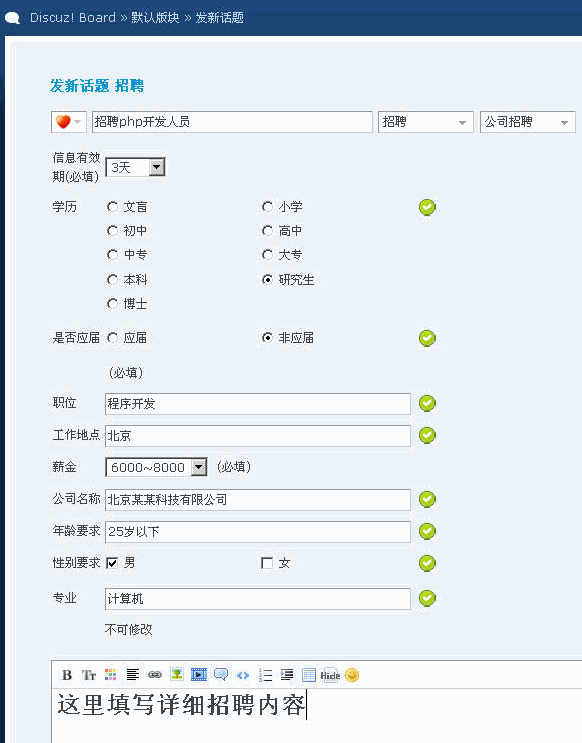The image size is (582, 743).
Task: Insert hidden content with Hide icon
Action: pyautogui.click(x=330, y=675)
